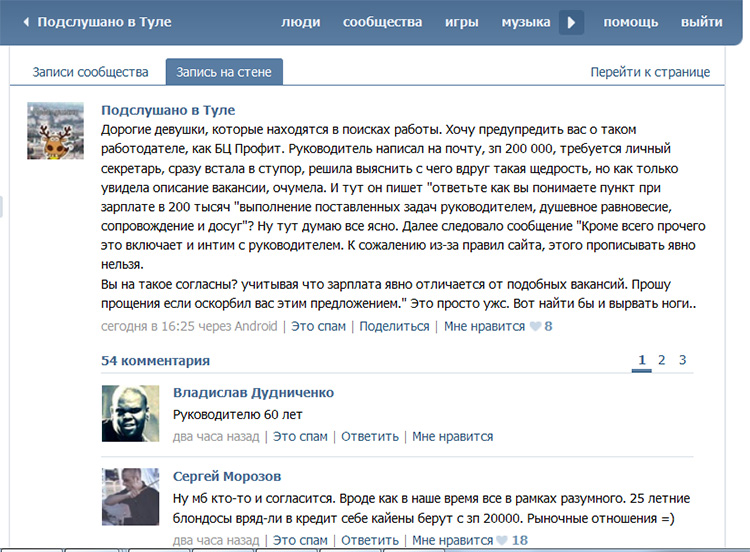Click the heart icon with 8 likes

[x=536, y=326]
